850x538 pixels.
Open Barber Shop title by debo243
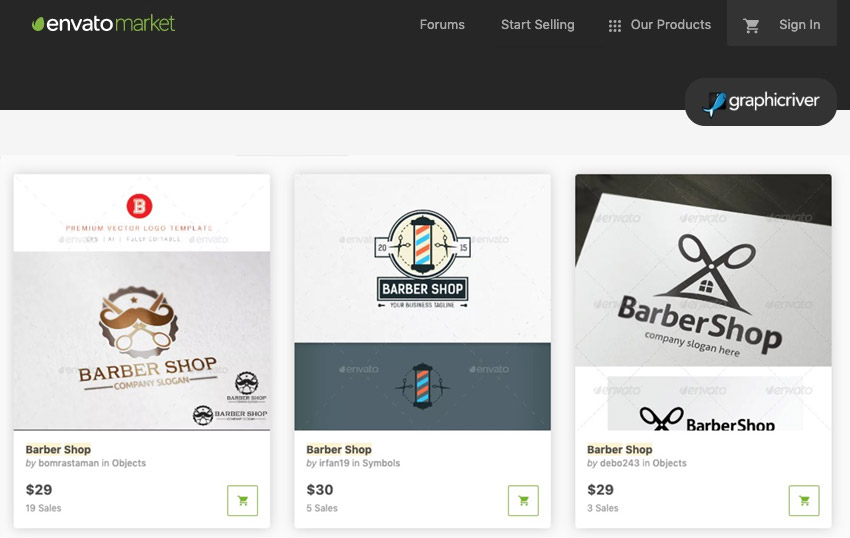[x=620, y=449]
